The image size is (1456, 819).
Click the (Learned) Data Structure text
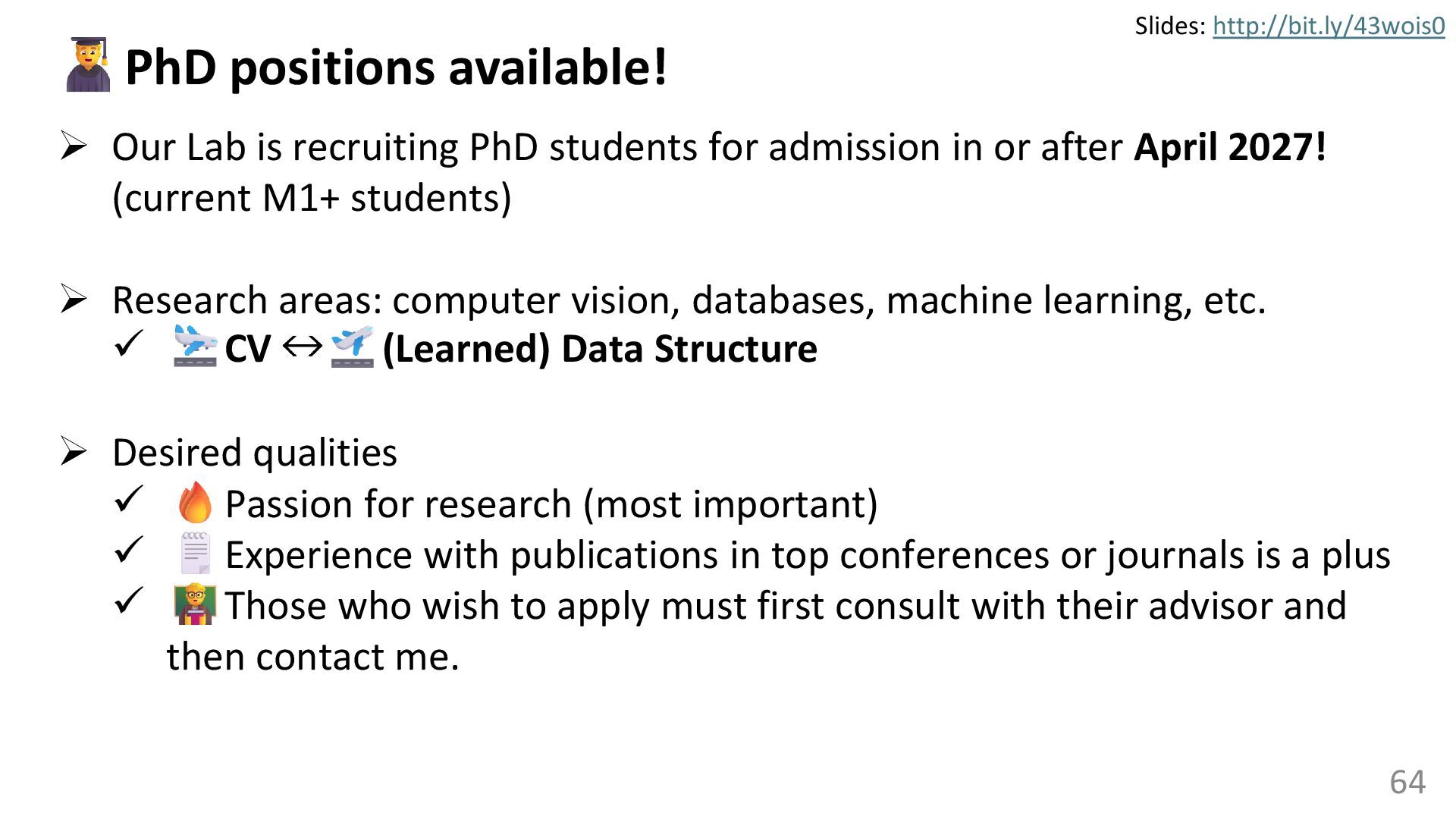tap(600, 349)
